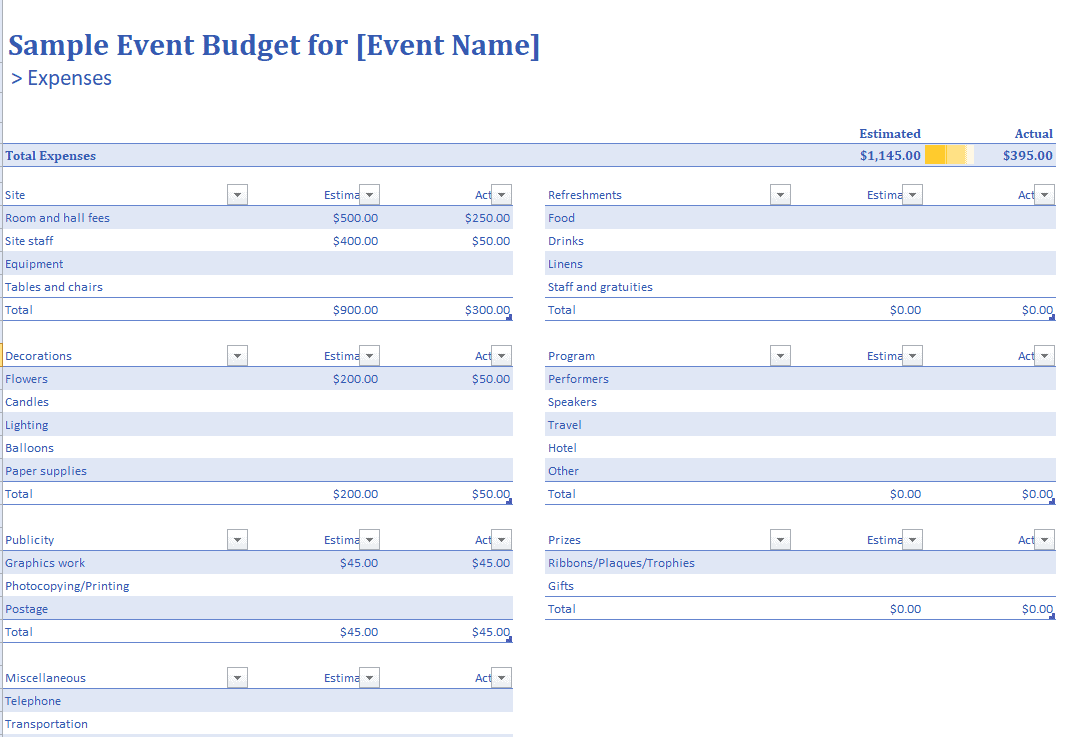Open the Decorations column filter dropdown
Screen dimensions: 1075x737
click(237, 356)
